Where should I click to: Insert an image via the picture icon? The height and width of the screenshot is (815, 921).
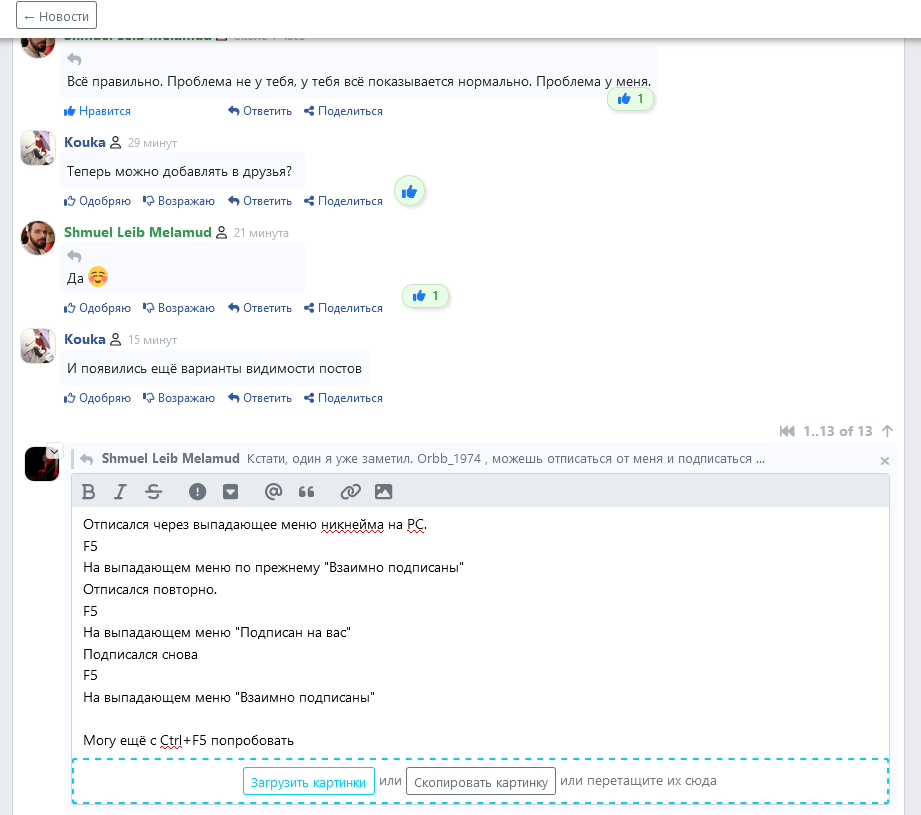click(x=383, y=491)
